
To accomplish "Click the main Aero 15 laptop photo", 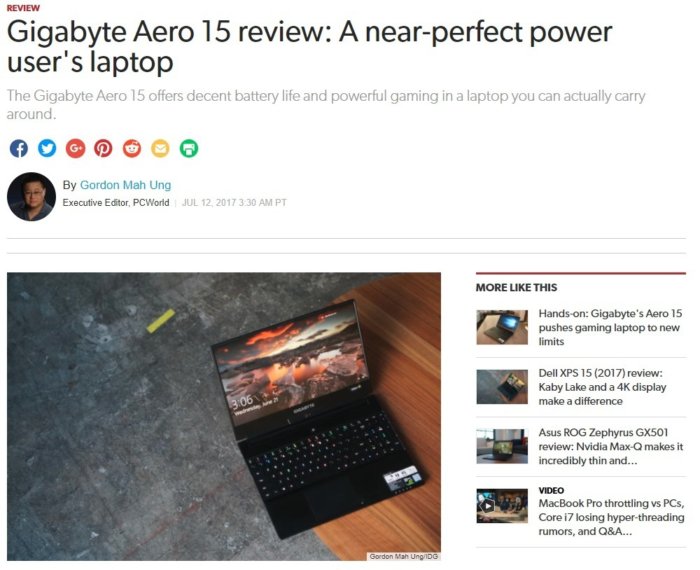I will 224,416.
